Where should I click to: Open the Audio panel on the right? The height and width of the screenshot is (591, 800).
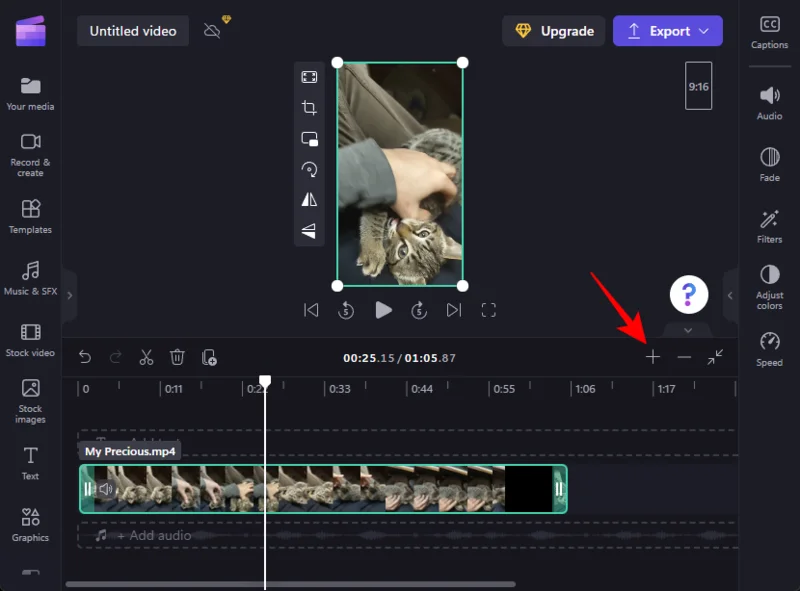point(769,106)
